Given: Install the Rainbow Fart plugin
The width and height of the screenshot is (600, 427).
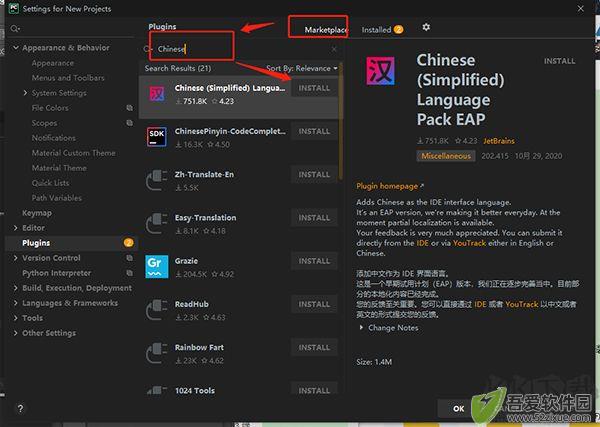Looking at the screenshot, I should 314,347.
